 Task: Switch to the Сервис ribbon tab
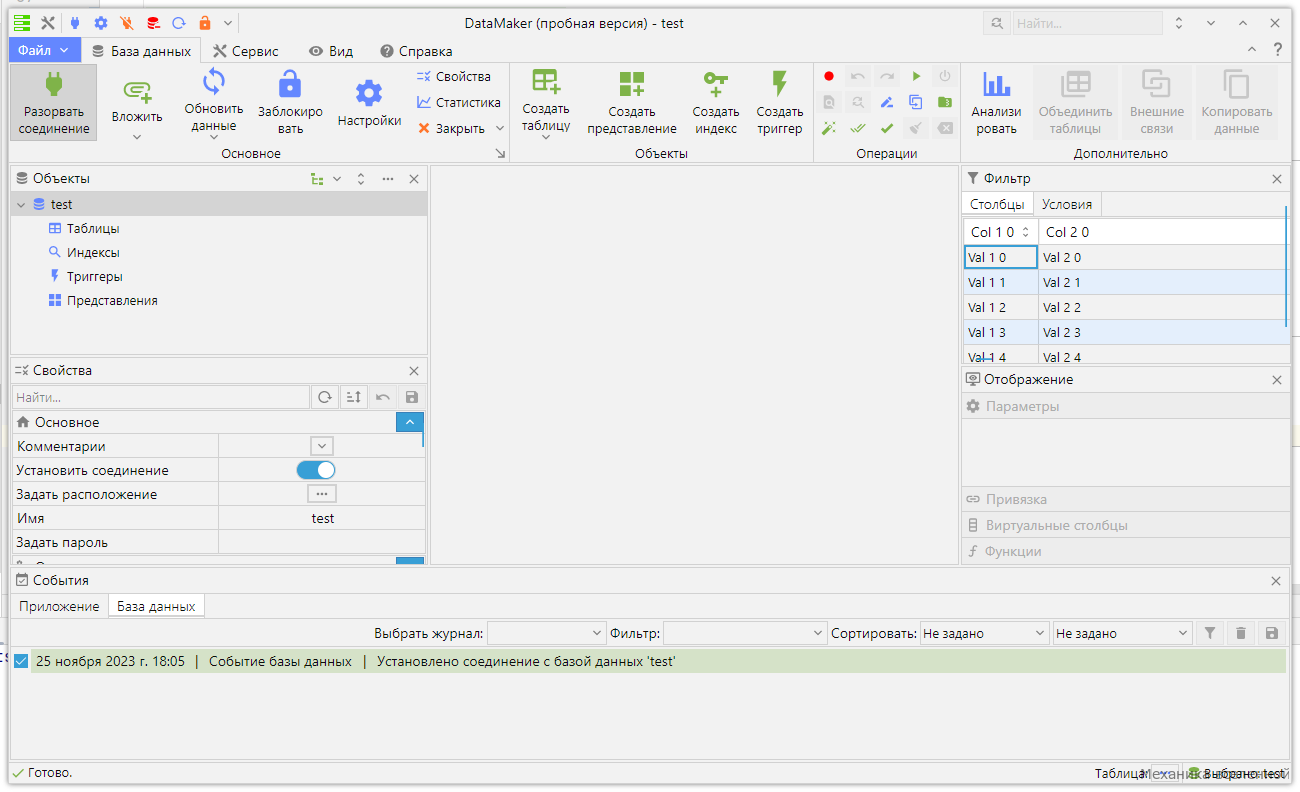pos(245,51)
